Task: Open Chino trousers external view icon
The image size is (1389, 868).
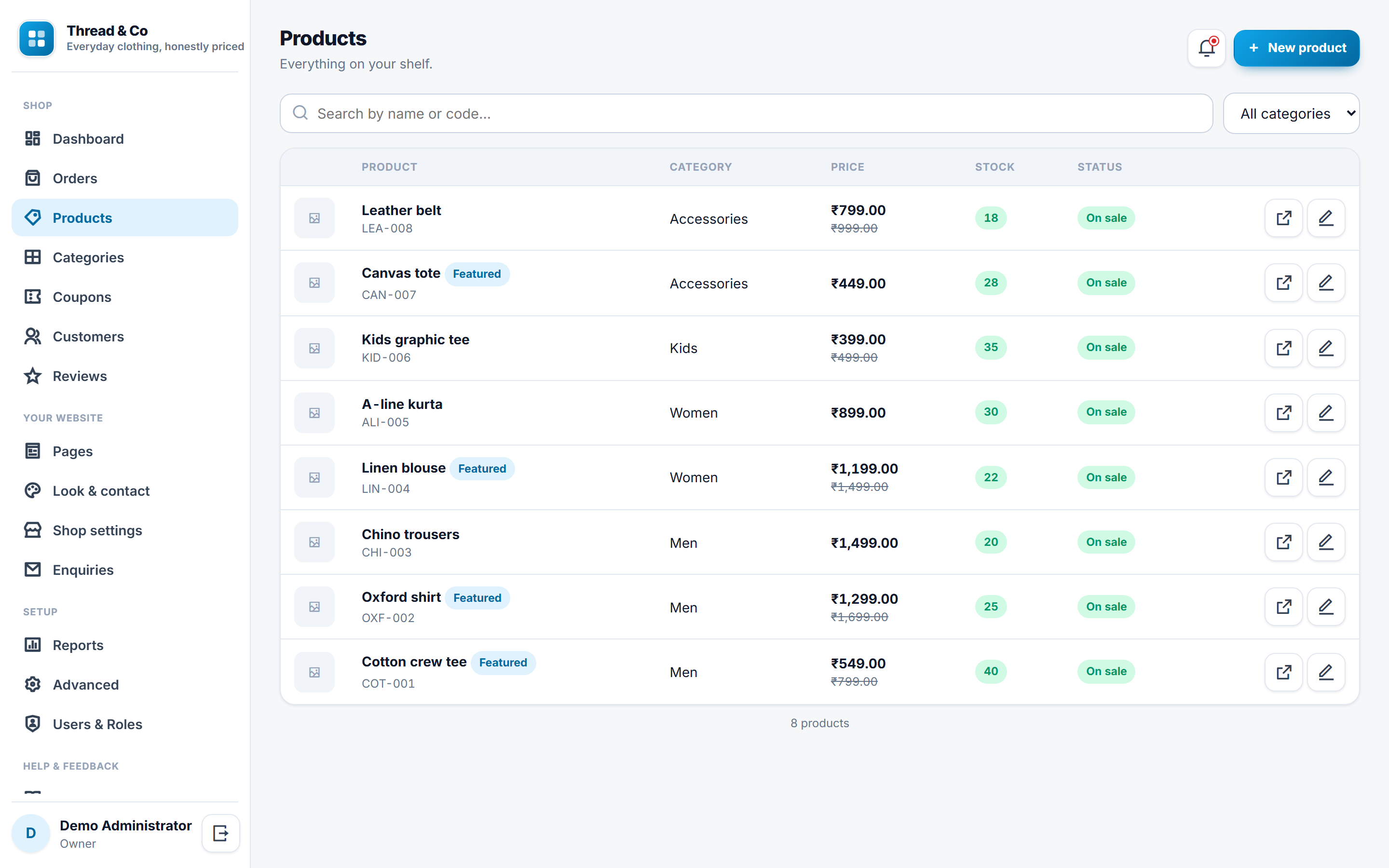Action: [1283, 542]
